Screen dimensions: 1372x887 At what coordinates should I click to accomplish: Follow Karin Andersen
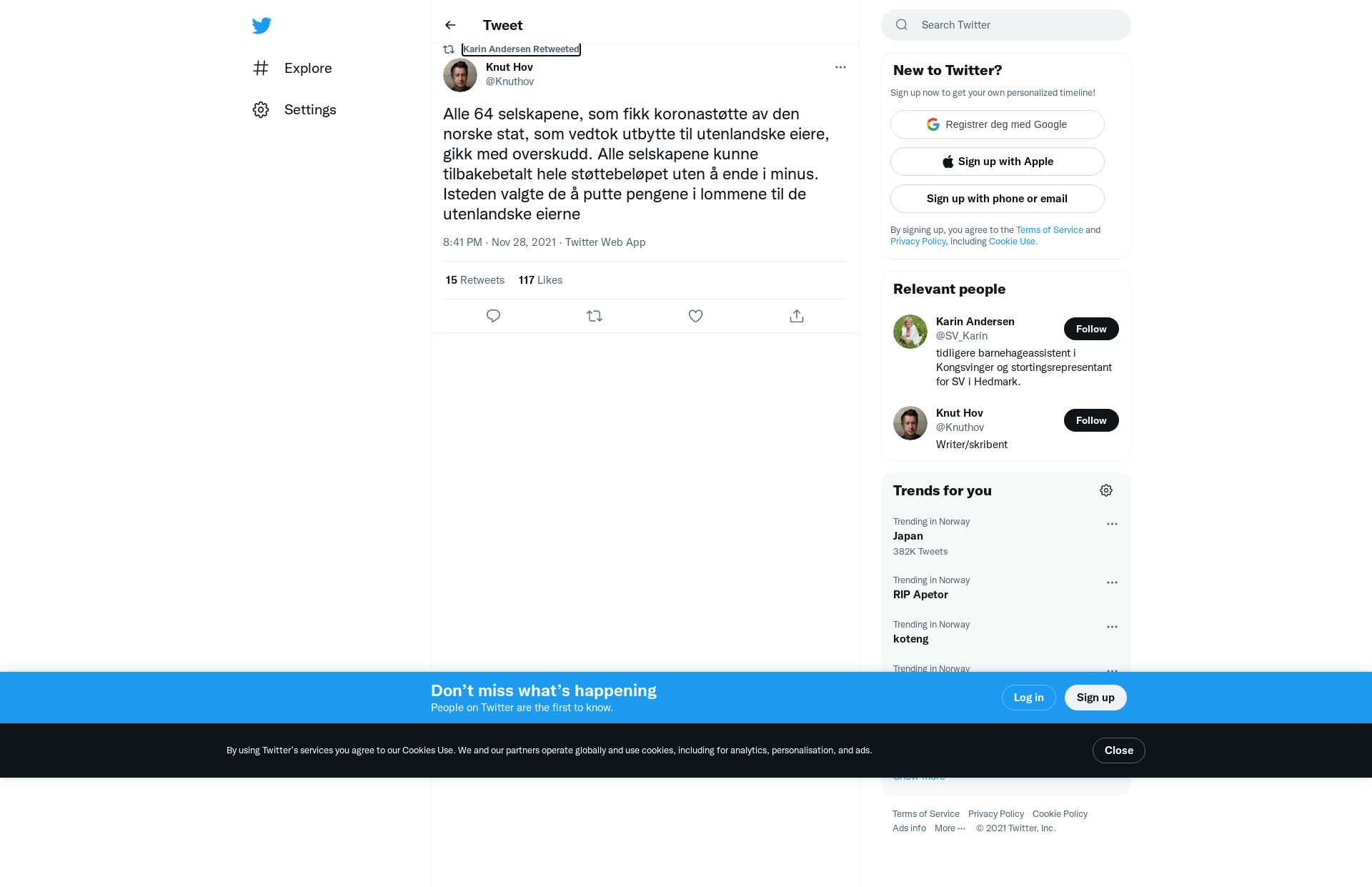click(x=1091, y=329)
